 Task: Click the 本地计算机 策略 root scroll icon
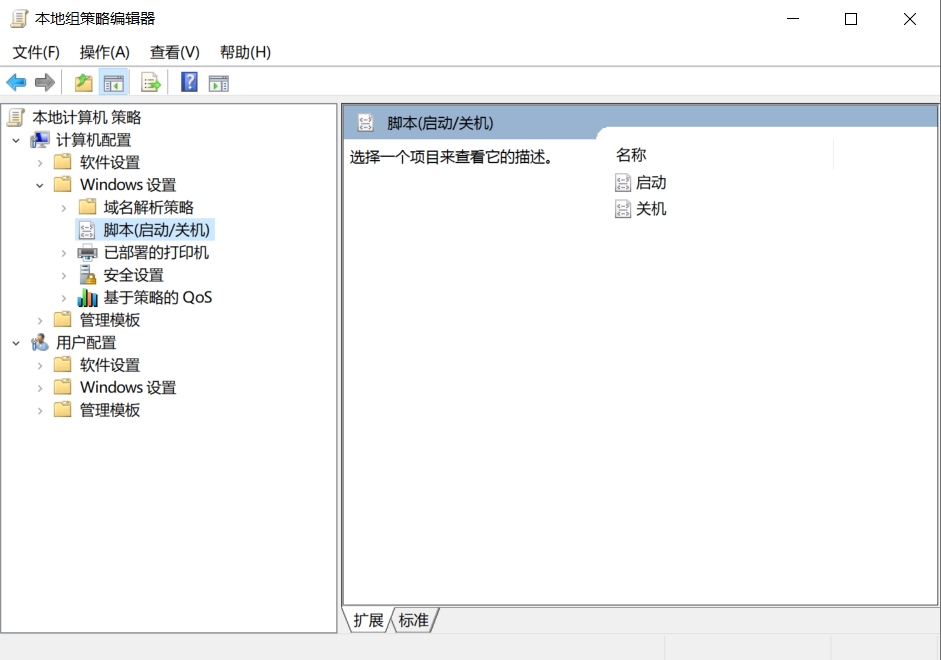16,118
